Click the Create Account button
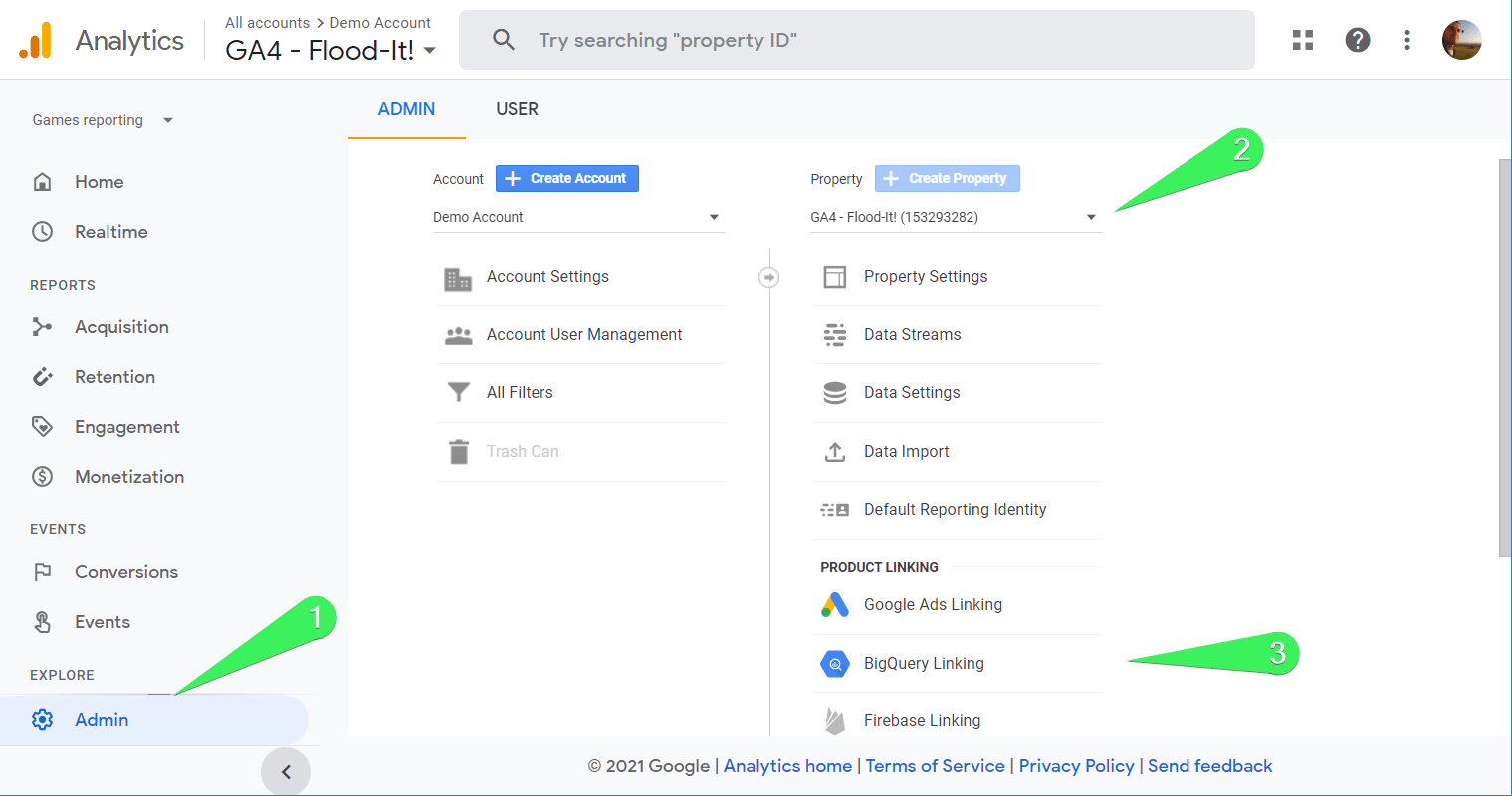1512x796 pixels. tap(567, 178)
